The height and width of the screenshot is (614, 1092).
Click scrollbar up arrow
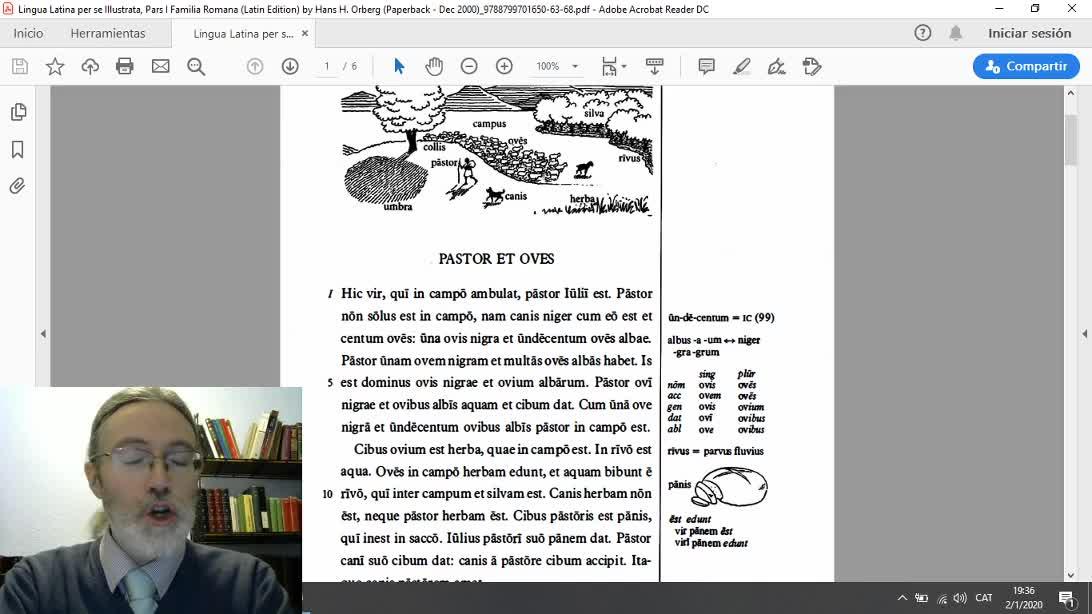pos(1070,93)
